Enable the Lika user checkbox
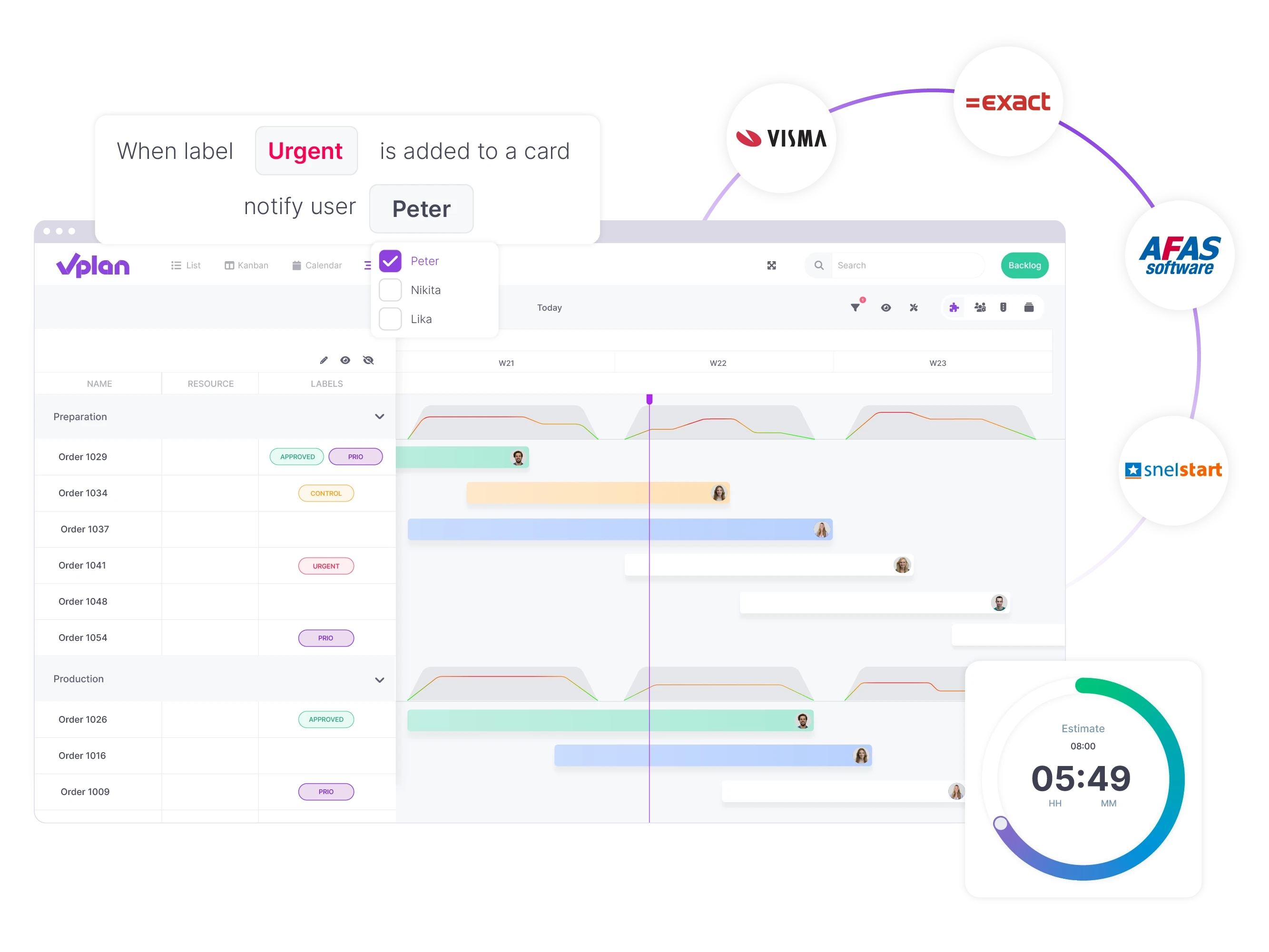The image size is (1269, 952). [390, 319]
